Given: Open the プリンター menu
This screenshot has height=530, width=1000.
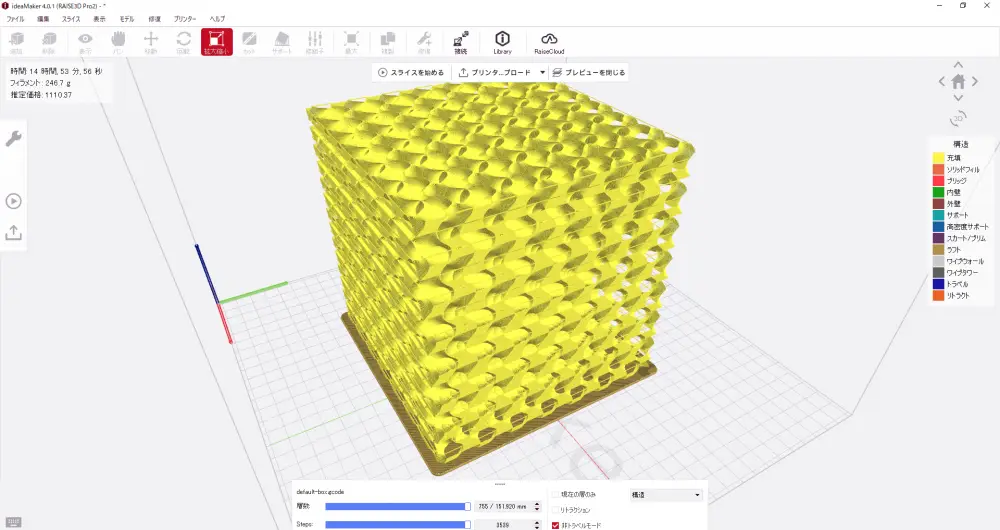Looking at the screenshot, I should (x=185, y=19).
